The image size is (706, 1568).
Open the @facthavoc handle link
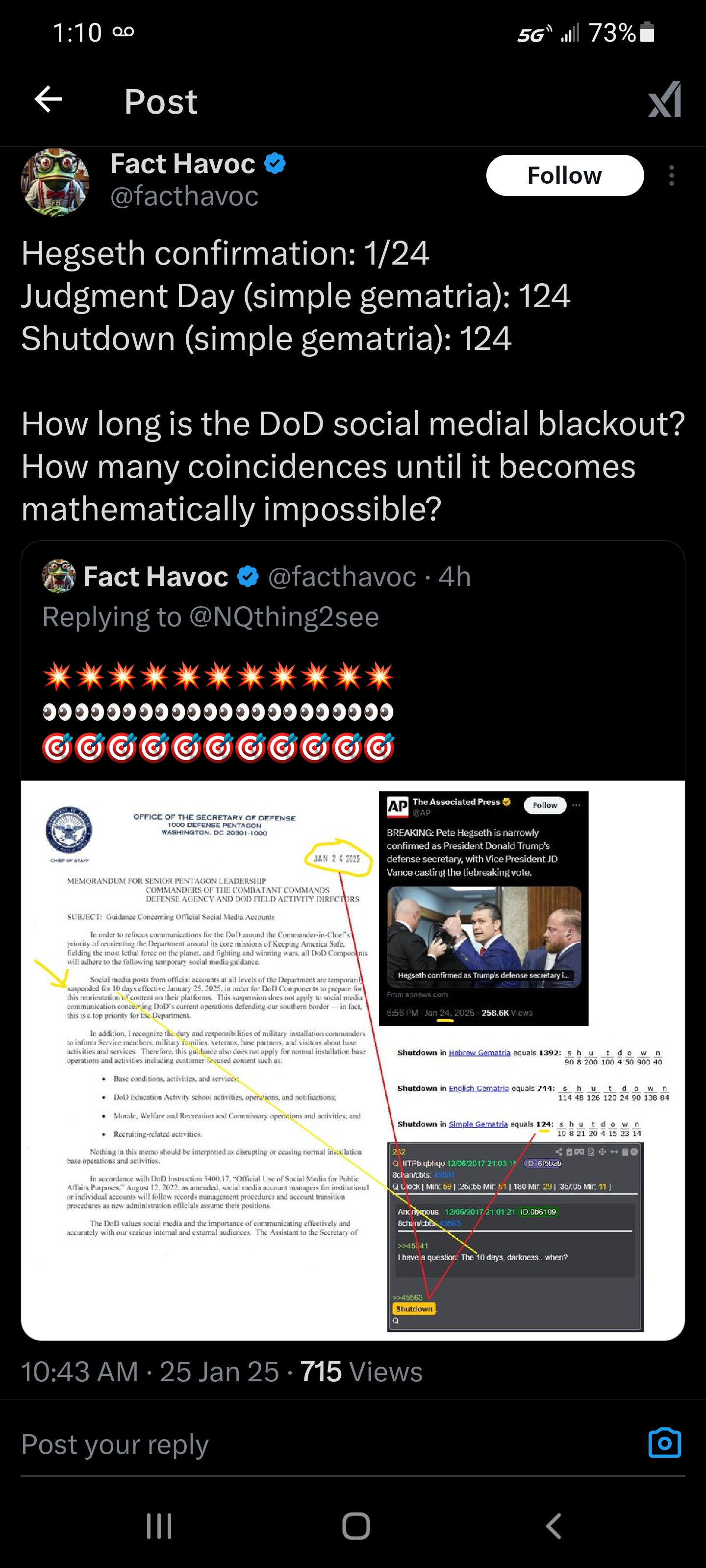pos(184,196)
